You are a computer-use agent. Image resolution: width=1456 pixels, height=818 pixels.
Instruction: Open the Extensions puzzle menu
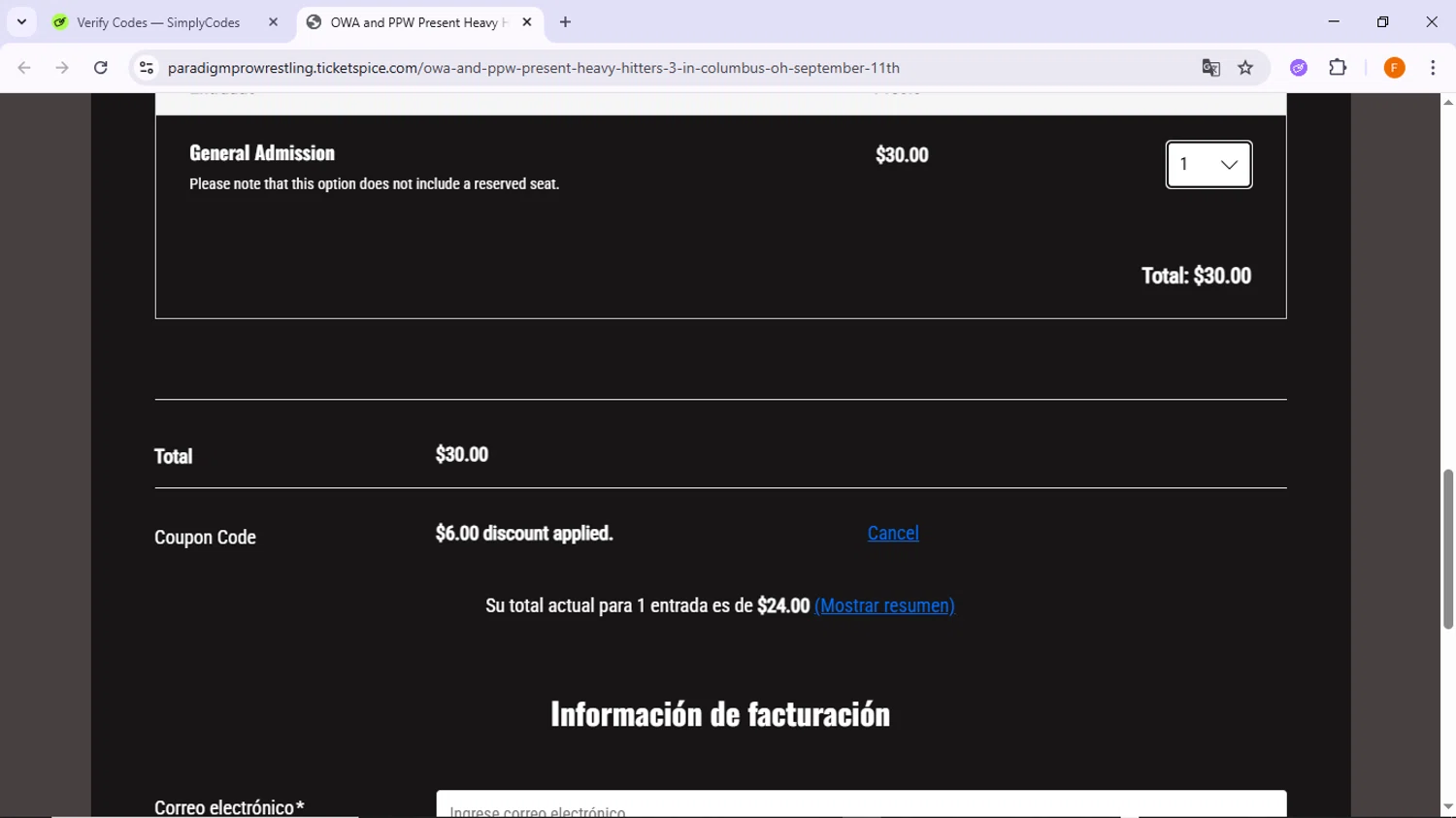(1338, 68)
